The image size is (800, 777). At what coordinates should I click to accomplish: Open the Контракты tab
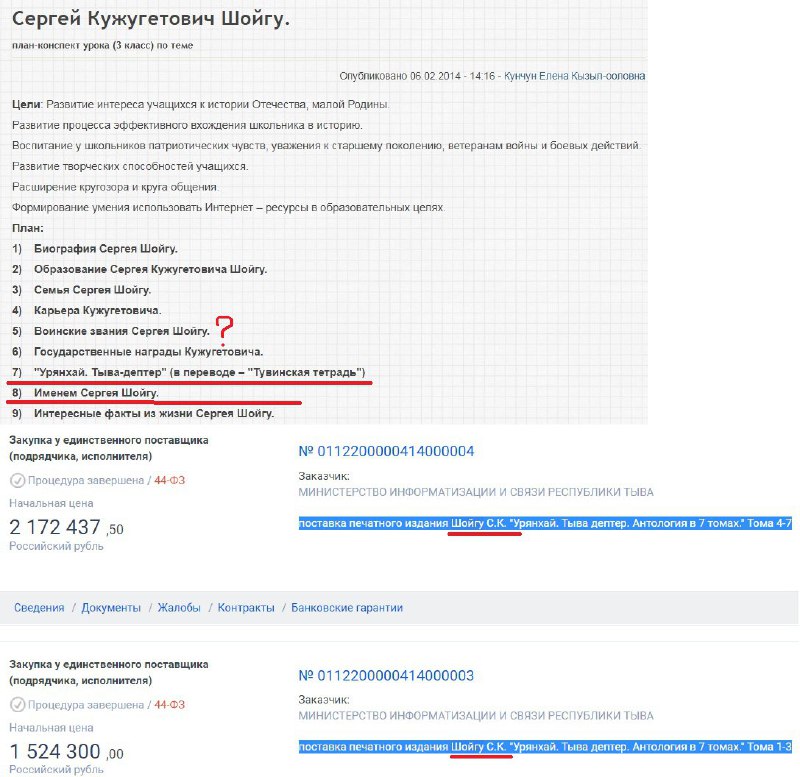[246, 608]
